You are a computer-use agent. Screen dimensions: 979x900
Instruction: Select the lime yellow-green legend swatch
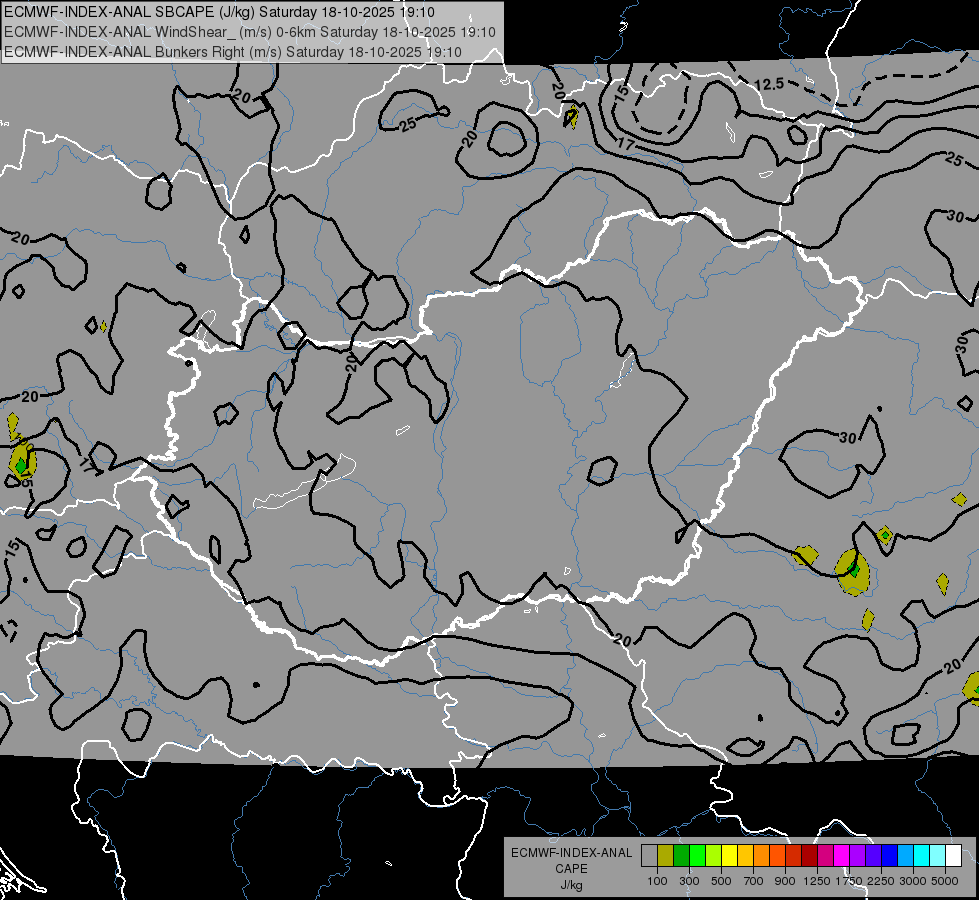tap(713, 856)
